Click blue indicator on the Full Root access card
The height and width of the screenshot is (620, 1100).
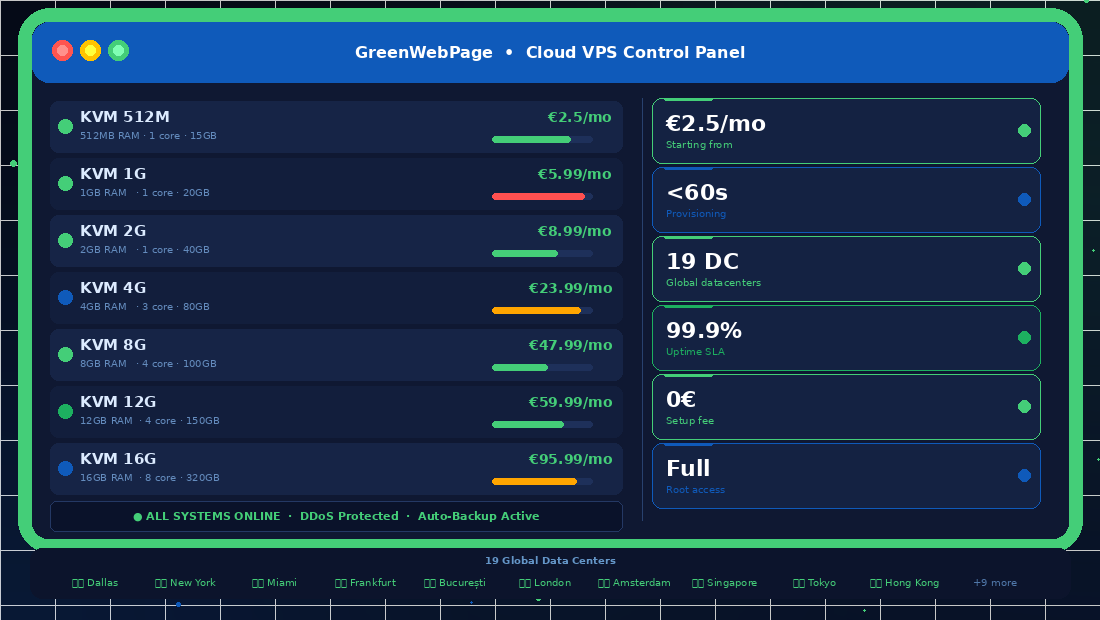pos(1022,476)
